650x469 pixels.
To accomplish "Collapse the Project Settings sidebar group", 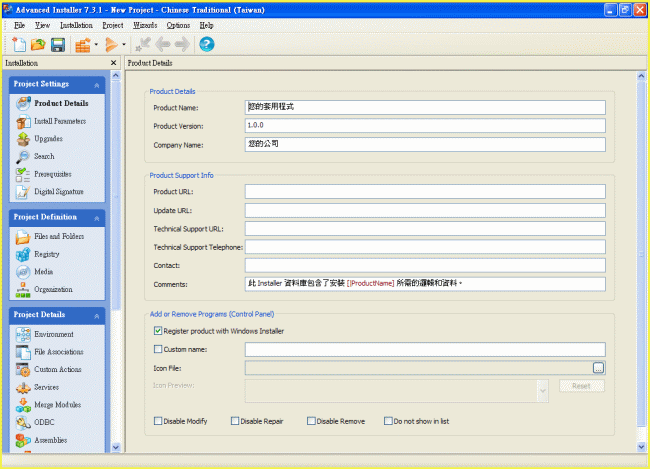I will (x=98, y=85).
